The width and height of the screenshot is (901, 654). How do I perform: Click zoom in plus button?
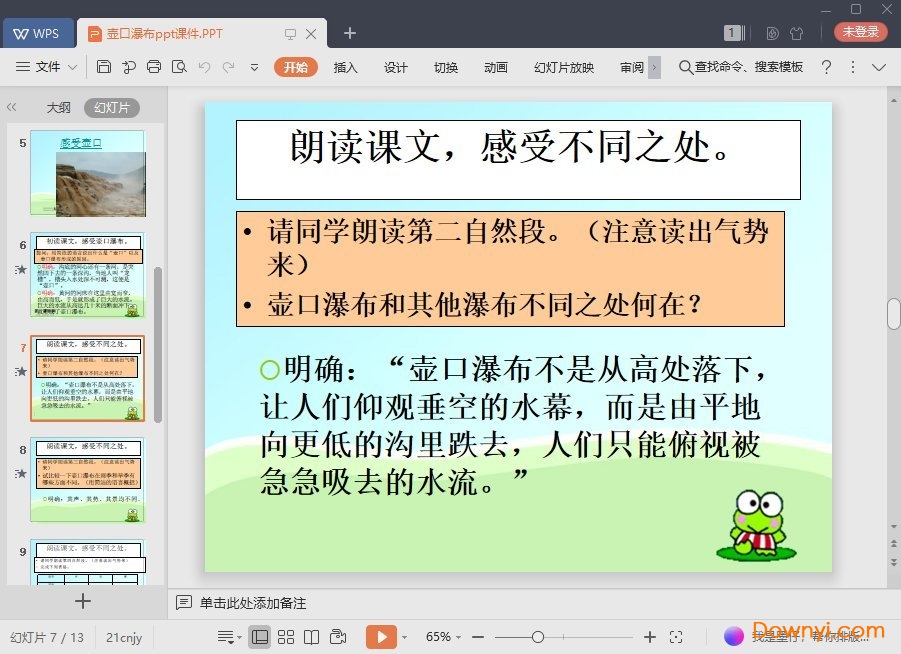650,637
